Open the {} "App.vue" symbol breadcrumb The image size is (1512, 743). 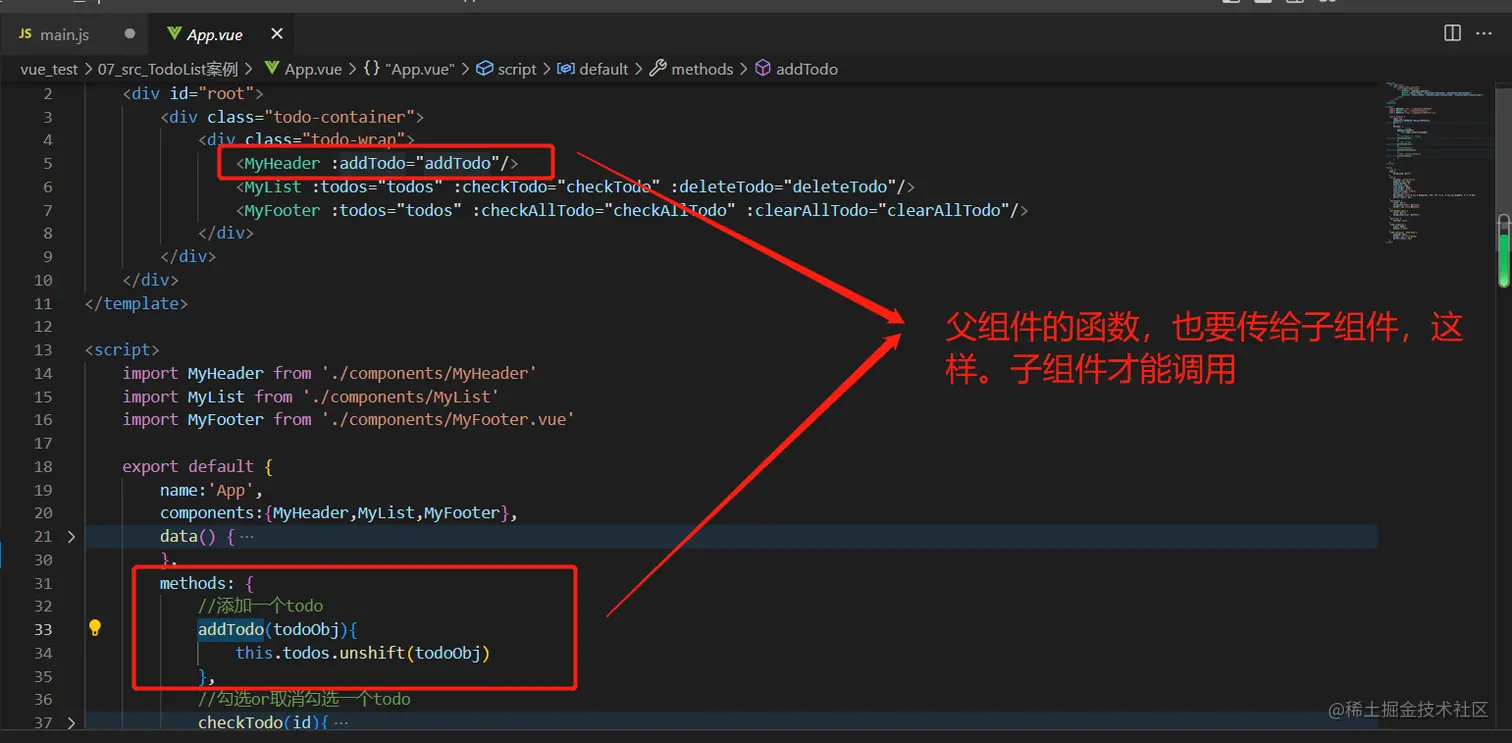[408, 69]
